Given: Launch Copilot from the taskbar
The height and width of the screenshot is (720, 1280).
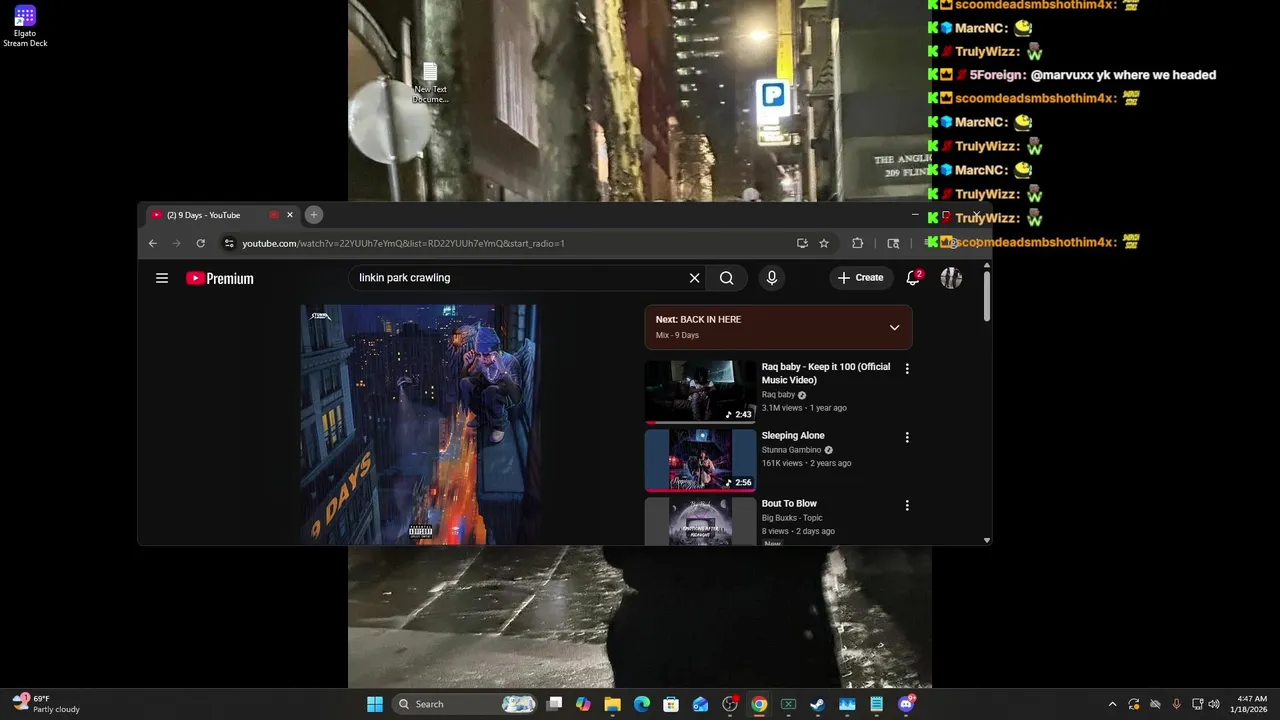Looking at the screenshot, I should (x=583, y=704).
